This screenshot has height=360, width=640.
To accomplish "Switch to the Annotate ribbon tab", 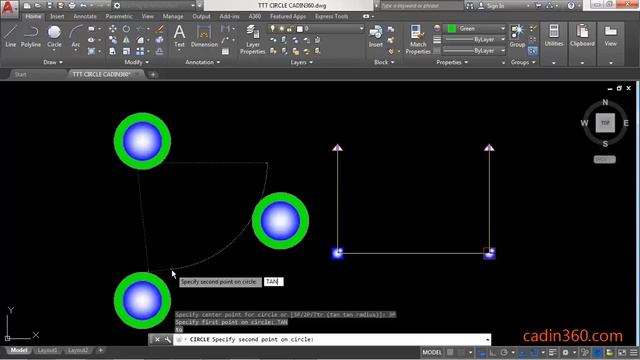I will tap(85, 16).
